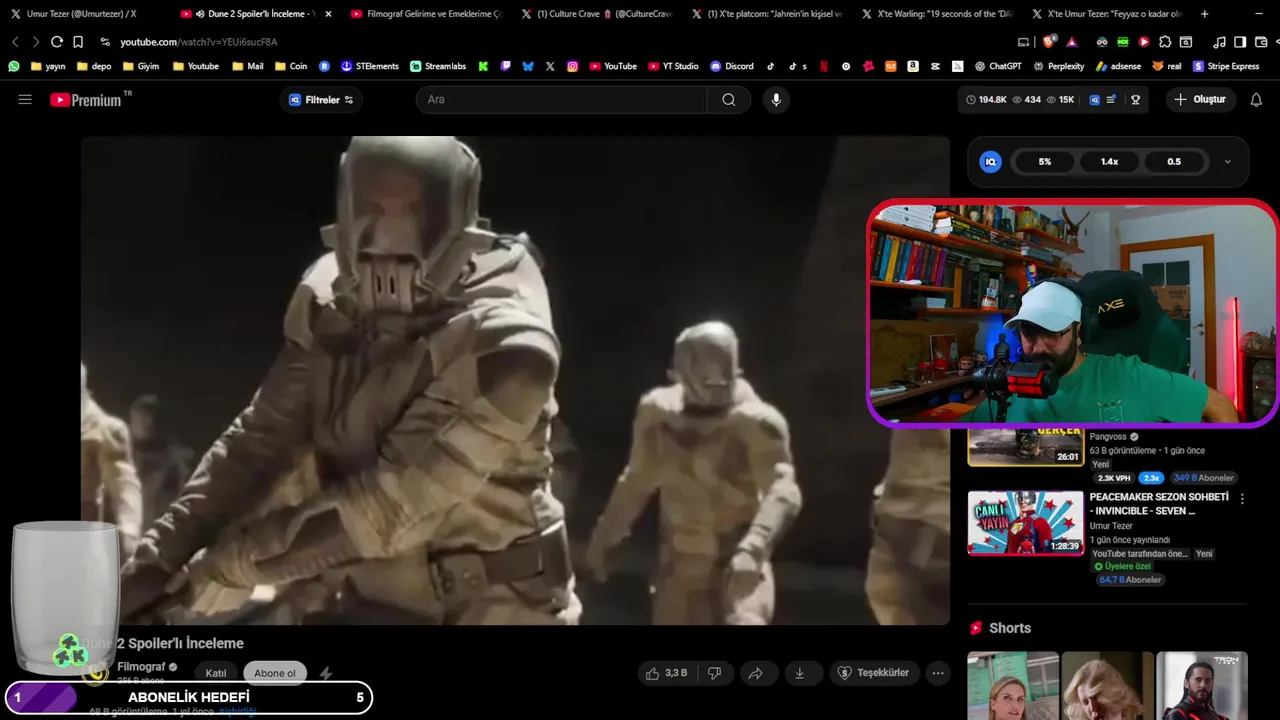Open the Filtreler vidIQ filter toggle
The height and width of the screenshot is (720, 1280).
[x=321, y=100]
